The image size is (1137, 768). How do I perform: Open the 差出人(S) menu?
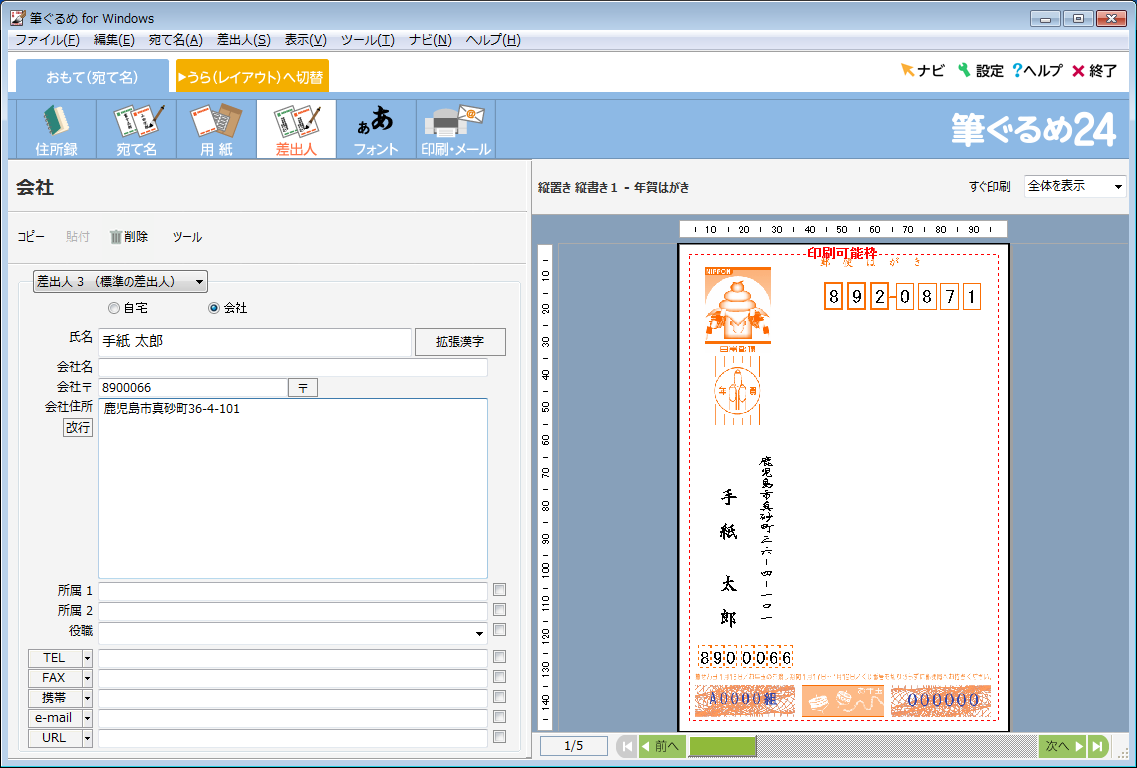coord(244,40)
